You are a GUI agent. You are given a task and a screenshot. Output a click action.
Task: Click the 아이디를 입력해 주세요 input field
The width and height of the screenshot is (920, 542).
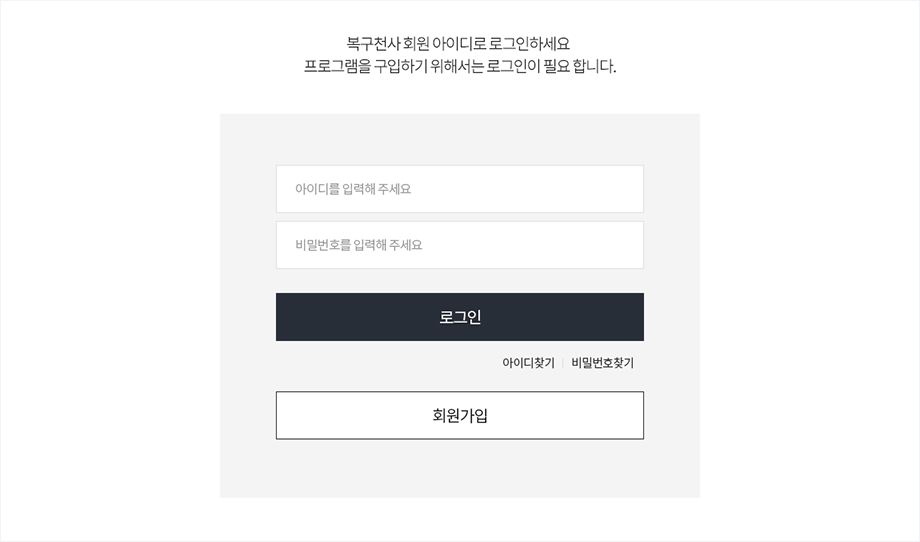click(x=459, y=189)
